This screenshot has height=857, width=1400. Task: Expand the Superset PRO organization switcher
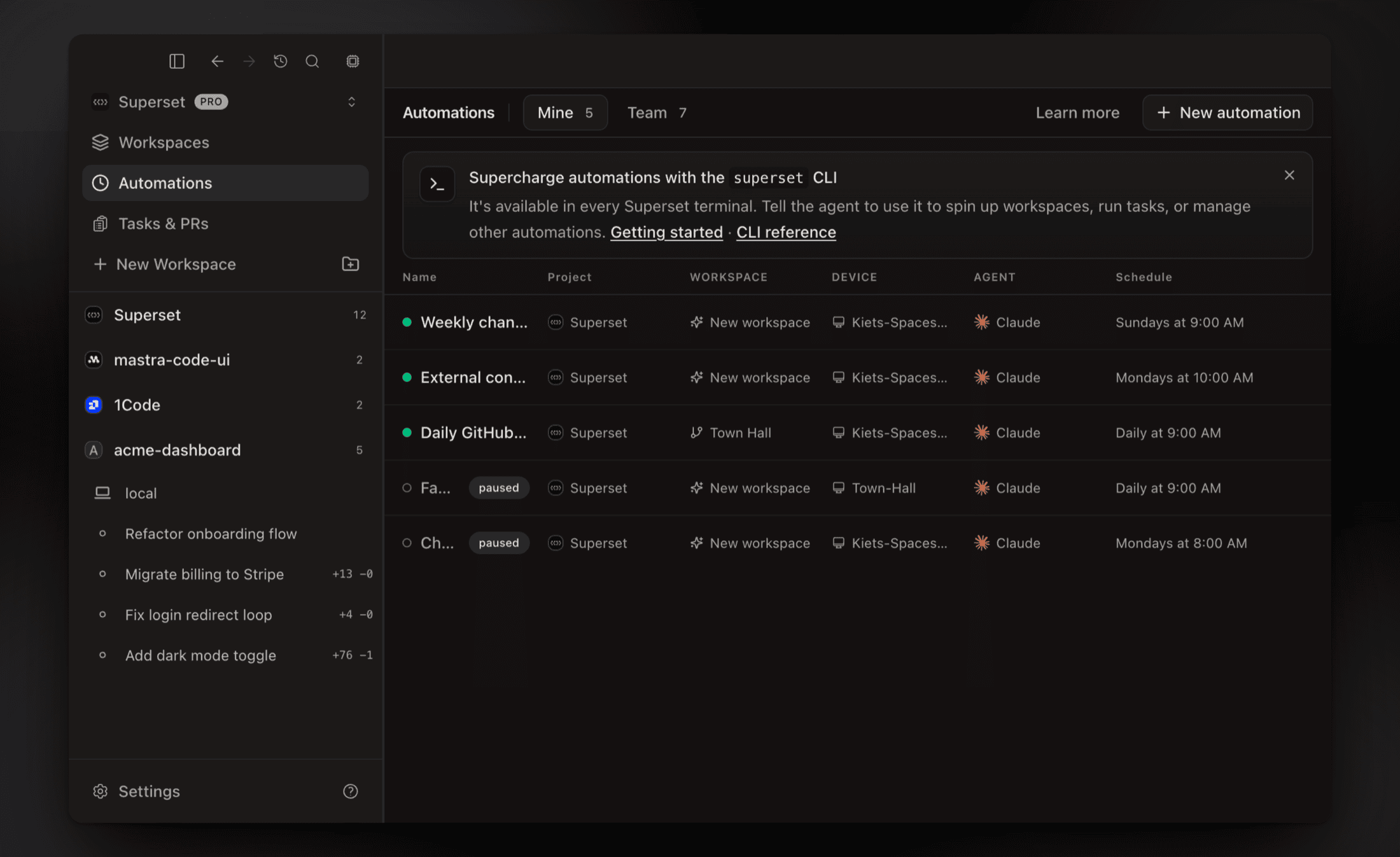(x=225, y=102)
